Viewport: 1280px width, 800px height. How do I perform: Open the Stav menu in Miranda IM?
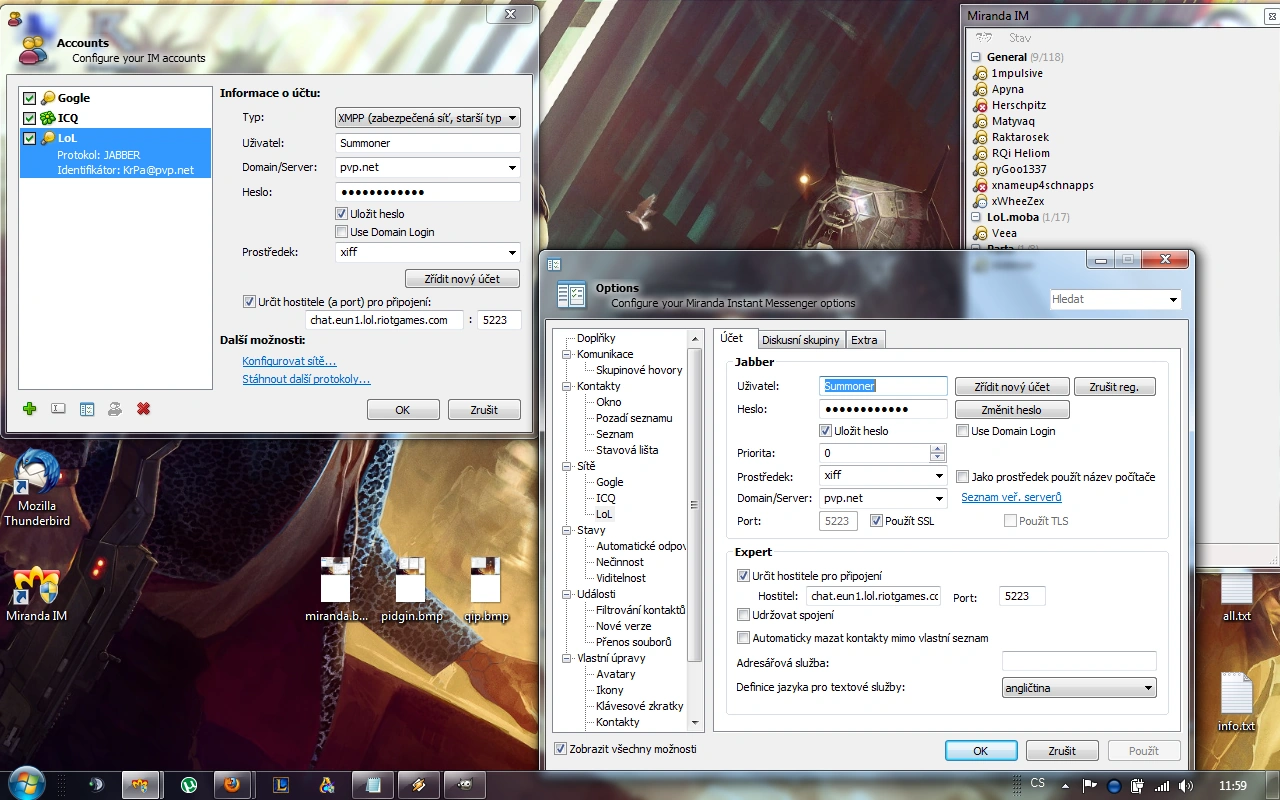[x=1020, y=38]
